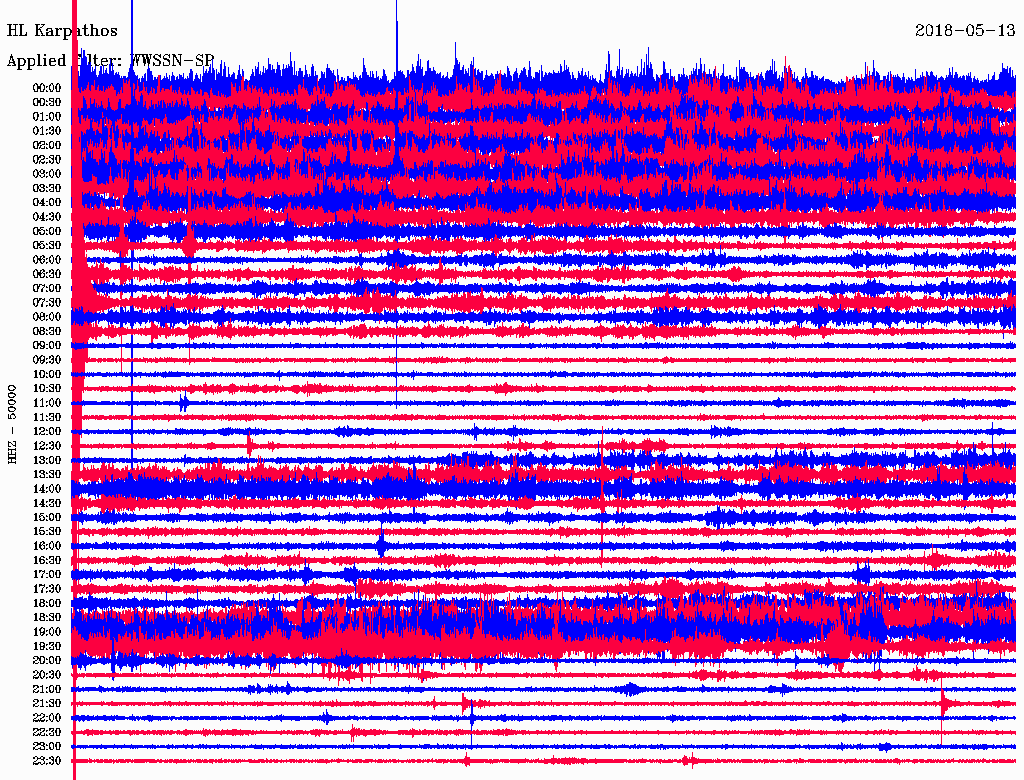Select the 14:30 time label
Viewport: 1024px width, 780px height.
coord(46,504)
